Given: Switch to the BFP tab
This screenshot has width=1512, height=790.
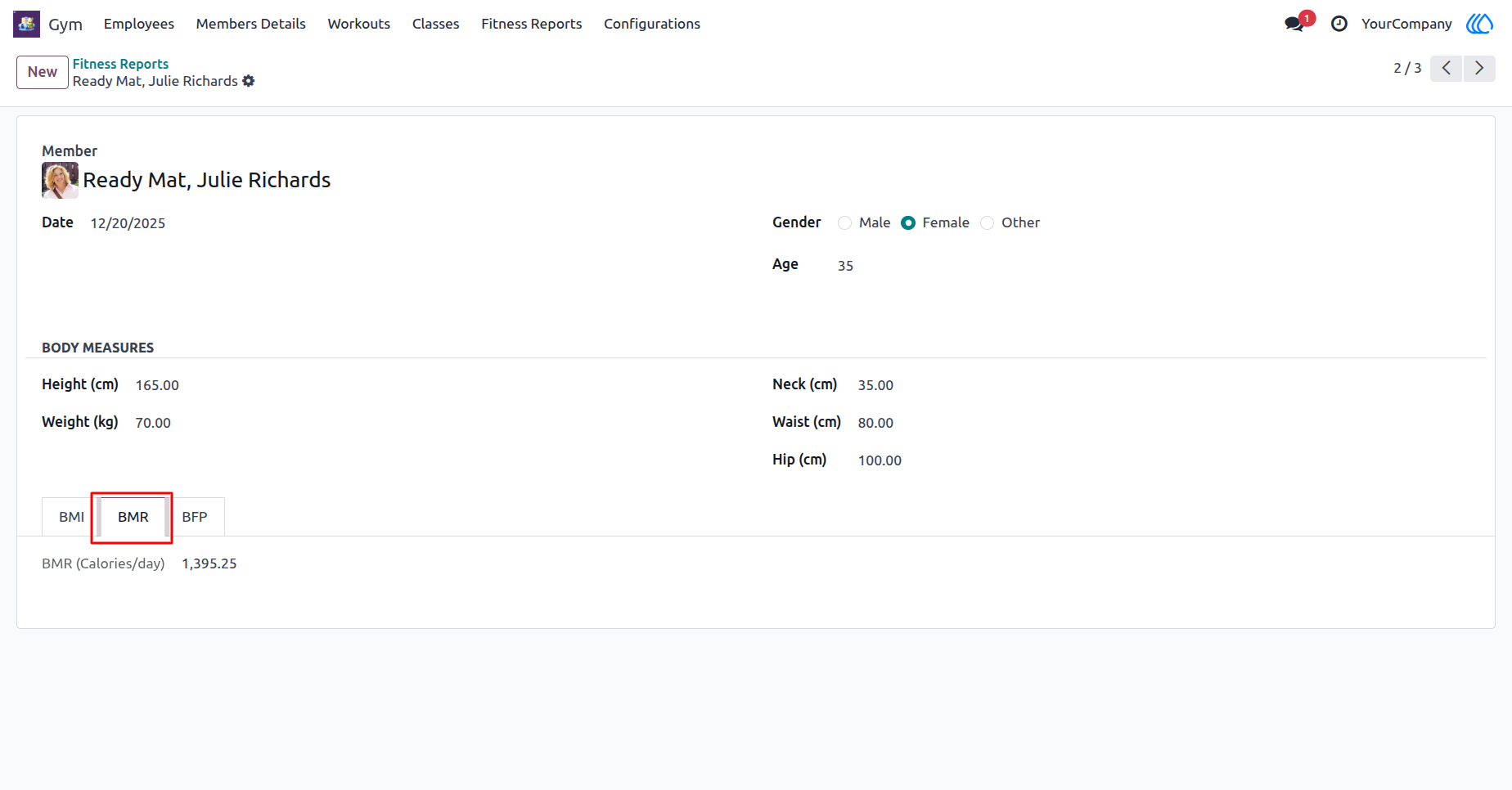Looking at the screenshot, I should point(195,517).
